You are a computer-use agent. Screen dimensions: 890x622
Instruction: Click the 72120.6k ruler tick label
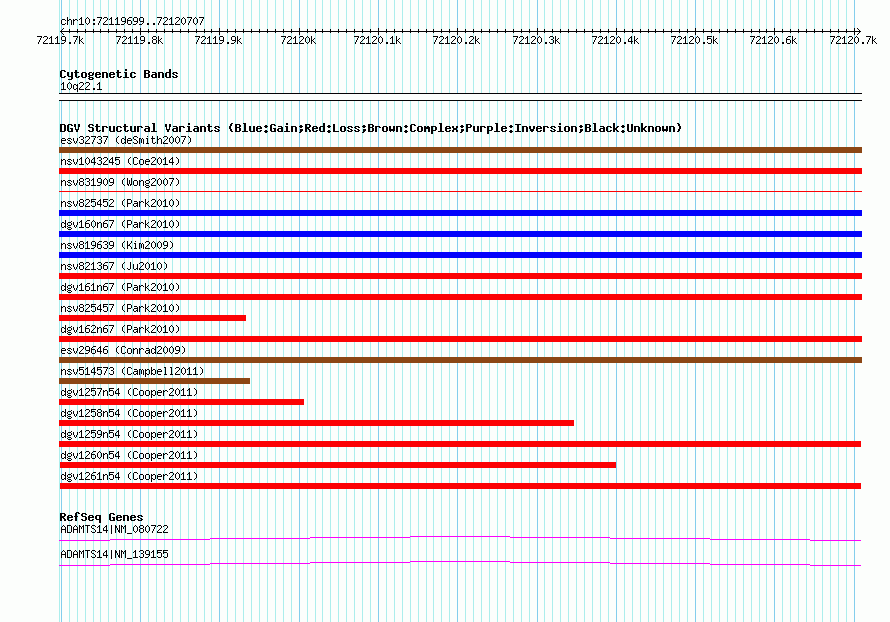pyautogui.click(x=773, y=40)
